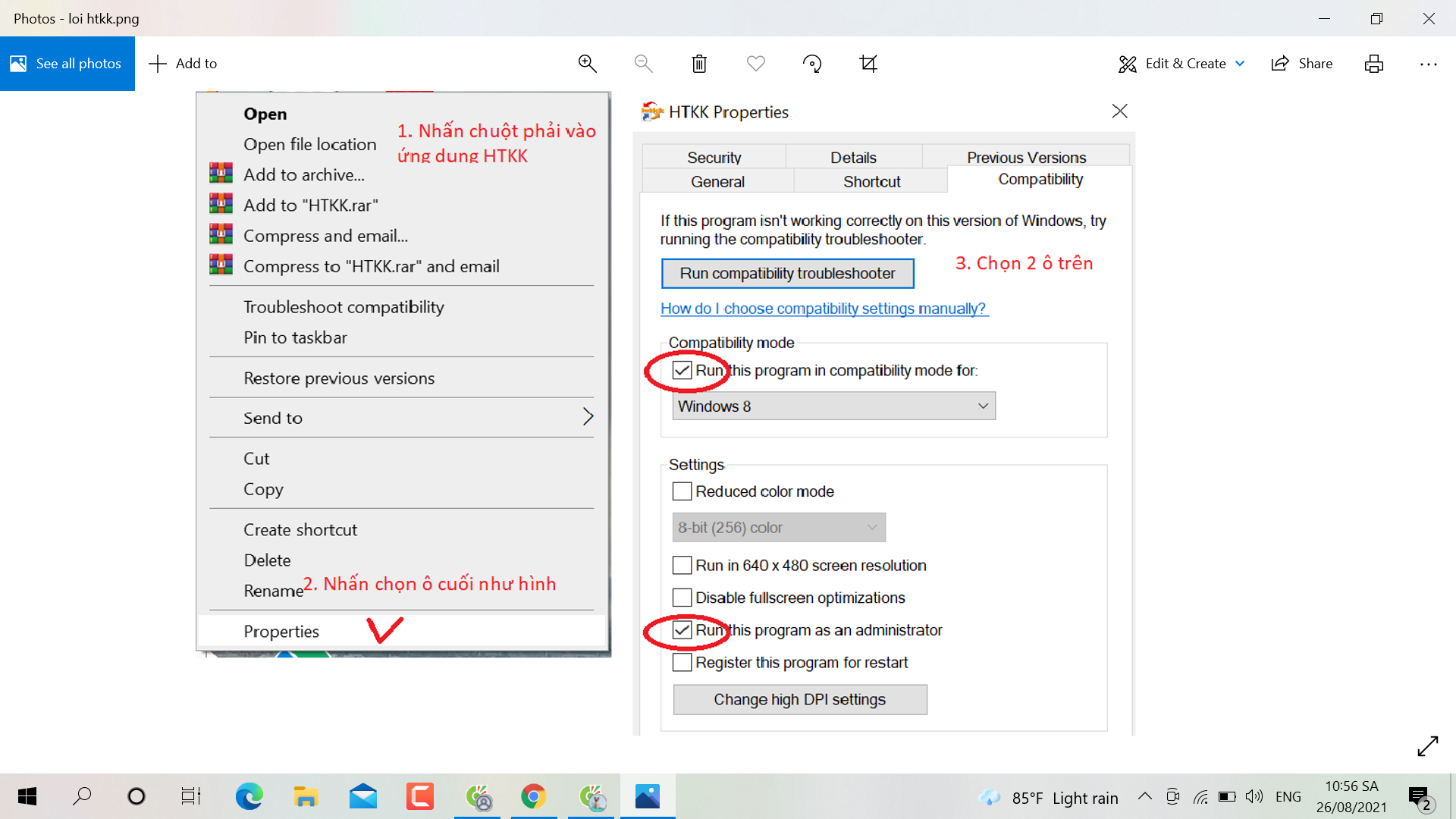Open How do I choose compatibility settings link

(x=824, y=309)
